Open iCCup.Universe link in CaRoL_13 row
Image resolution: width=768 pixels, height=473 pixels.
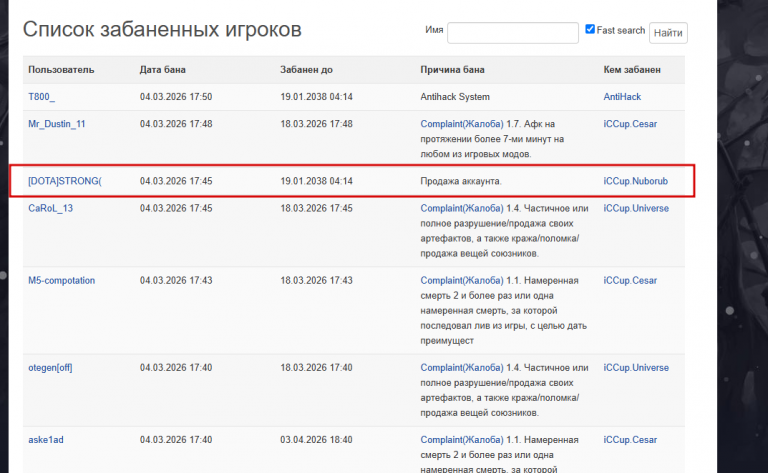pos(636,208)
